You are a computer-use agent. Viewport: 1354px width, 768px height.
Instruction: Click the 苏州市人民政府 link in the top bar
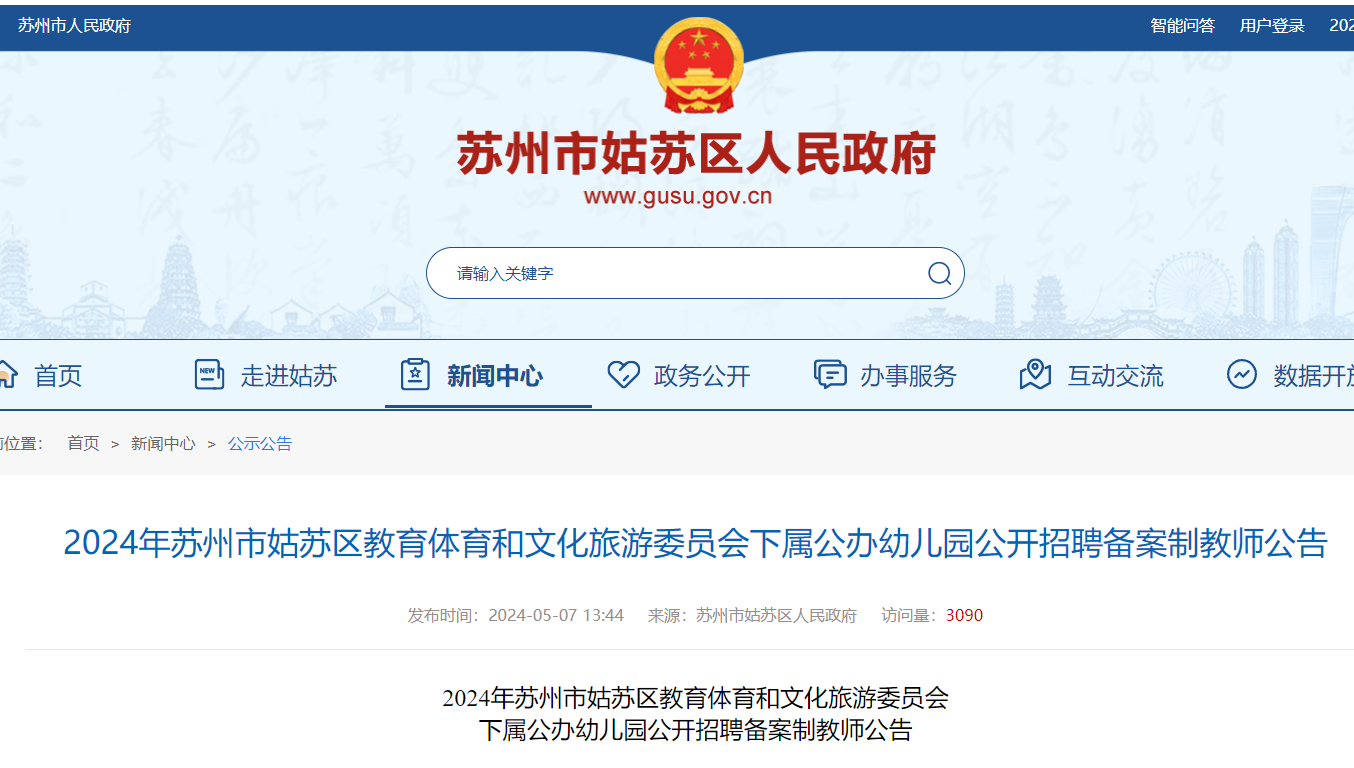(x=74, y=26)
